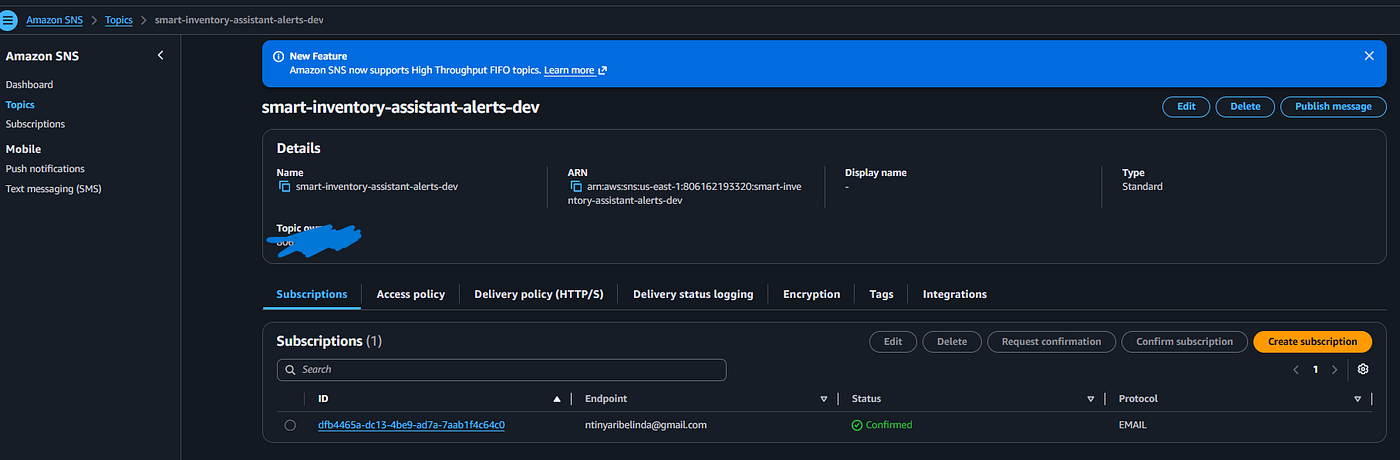Click the subscriptions Edit button
The height and width of the screenshot is (460, 1400).
893,342
